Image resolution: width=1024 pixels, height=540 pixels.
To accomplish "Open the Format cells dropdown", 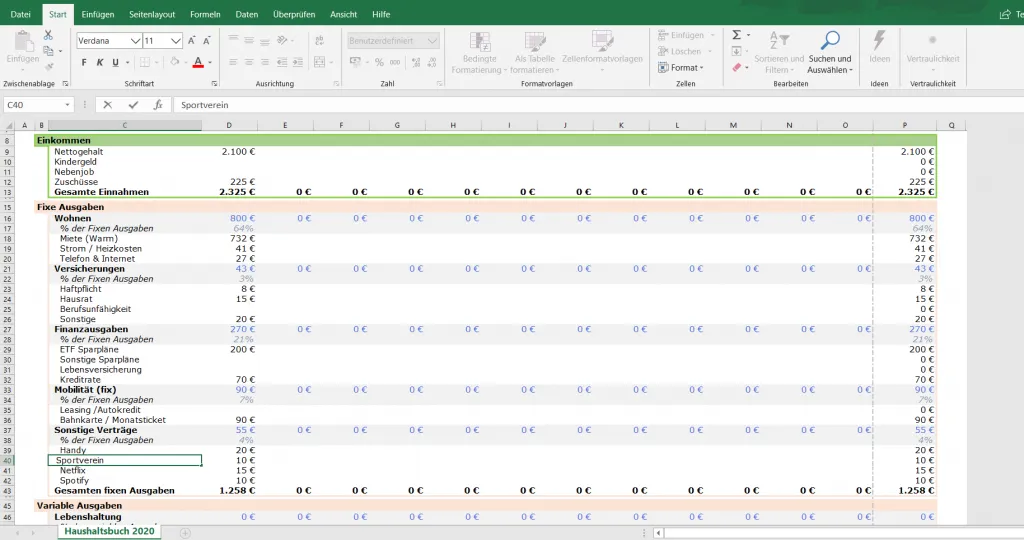I will tap(682, 67).
